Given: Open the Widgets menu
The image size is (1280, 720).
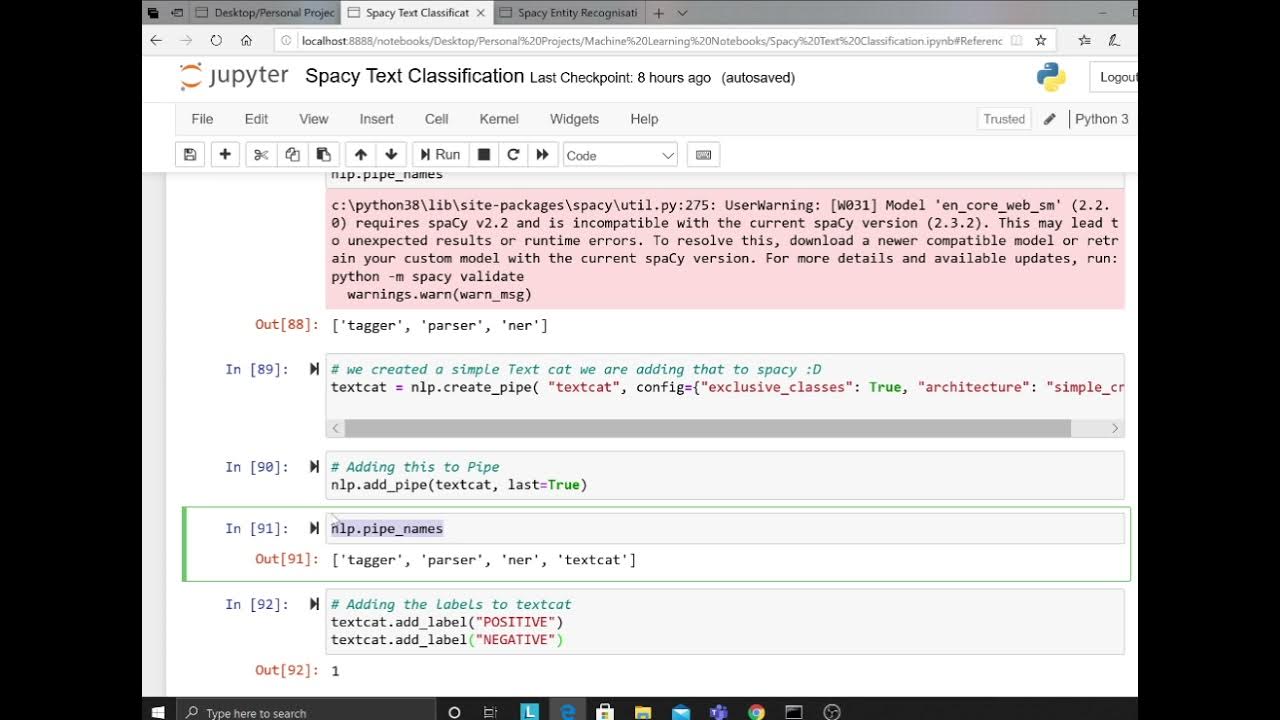Looking at the screenshot, I should pyautogui.click(x=574, y=119).
